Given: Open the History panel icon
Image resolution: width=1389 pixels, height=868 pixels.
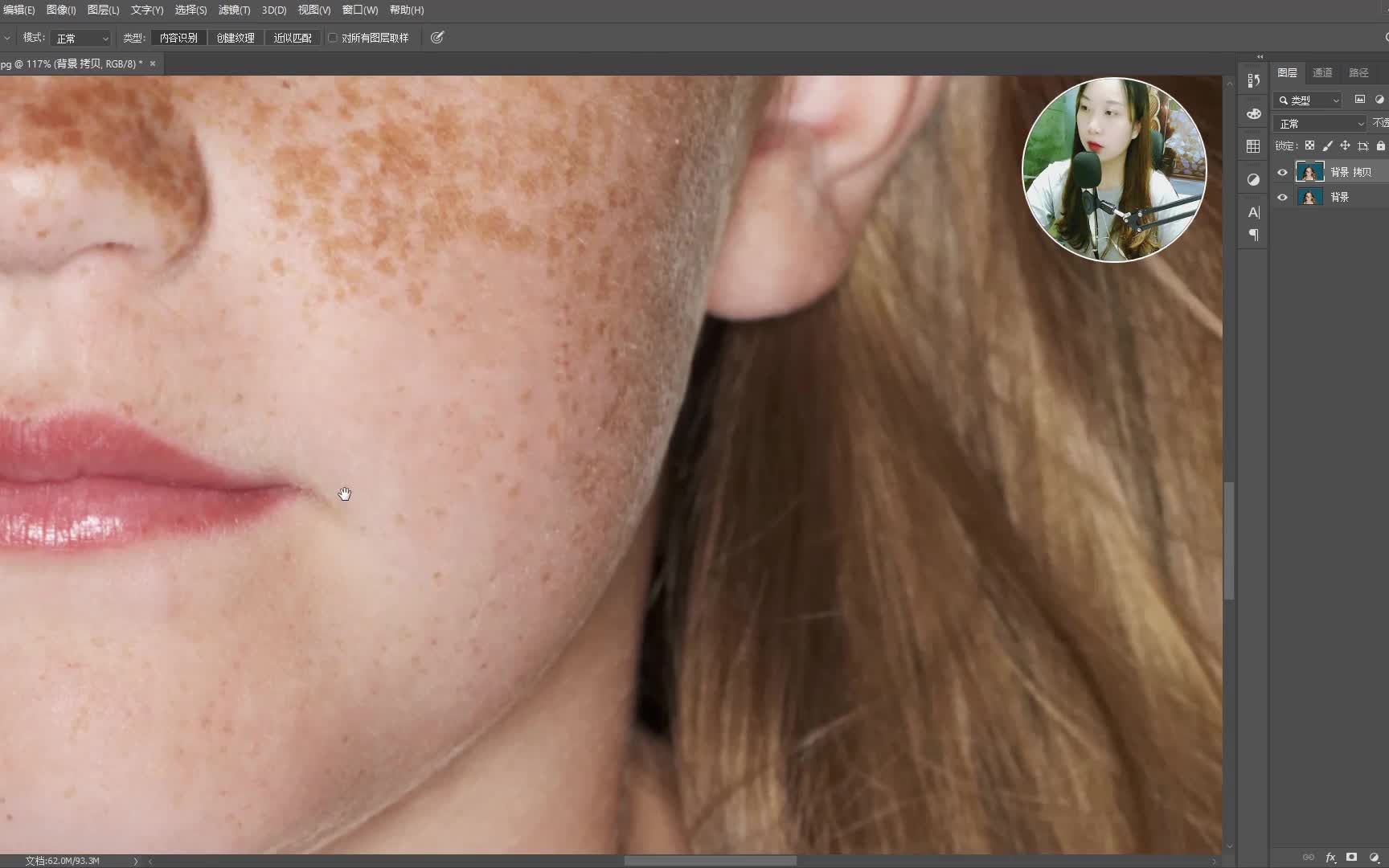Looking at the screenshot, I should tap(1253, 80).
